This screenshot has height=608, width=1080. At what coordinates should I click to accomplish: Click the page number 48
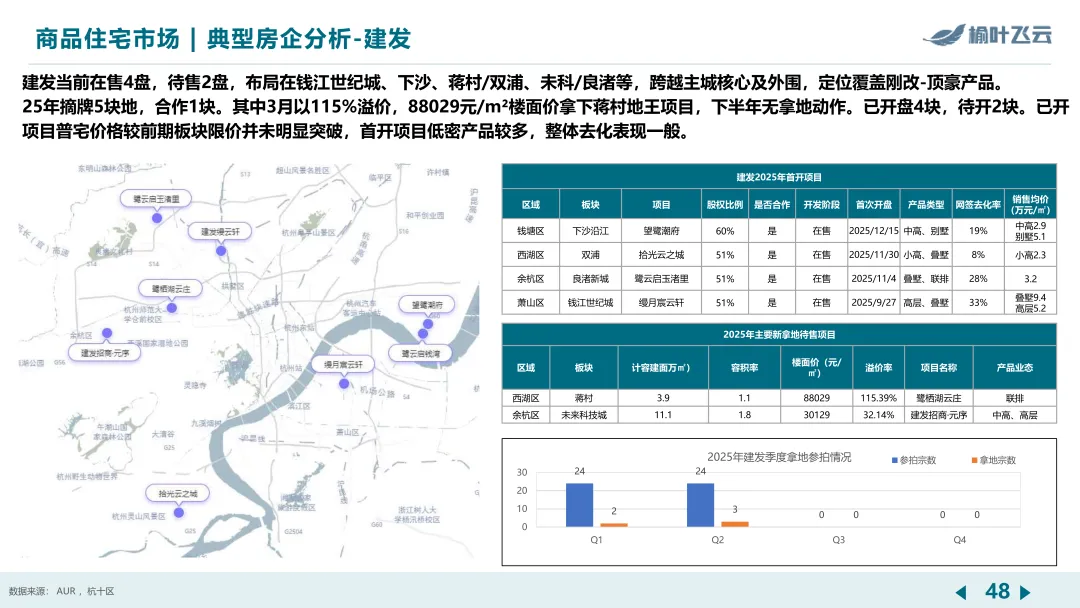coord(997,591)
